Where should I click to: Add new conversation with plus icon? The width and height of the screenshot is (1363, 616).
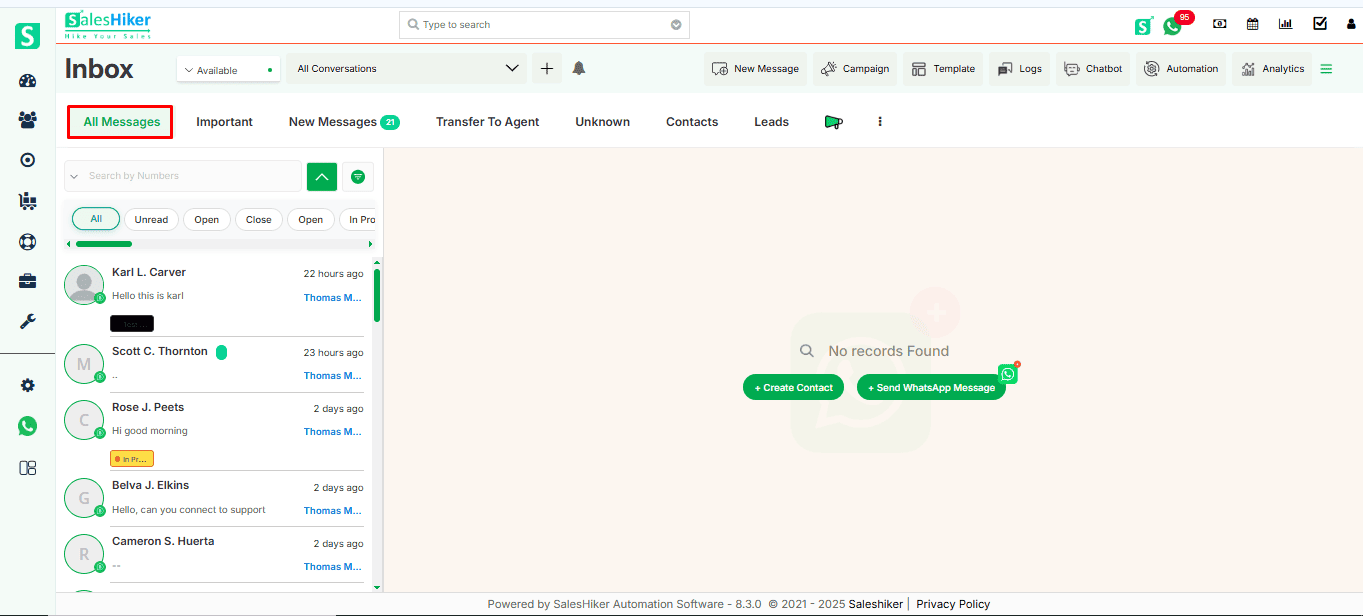pos(546,68)
